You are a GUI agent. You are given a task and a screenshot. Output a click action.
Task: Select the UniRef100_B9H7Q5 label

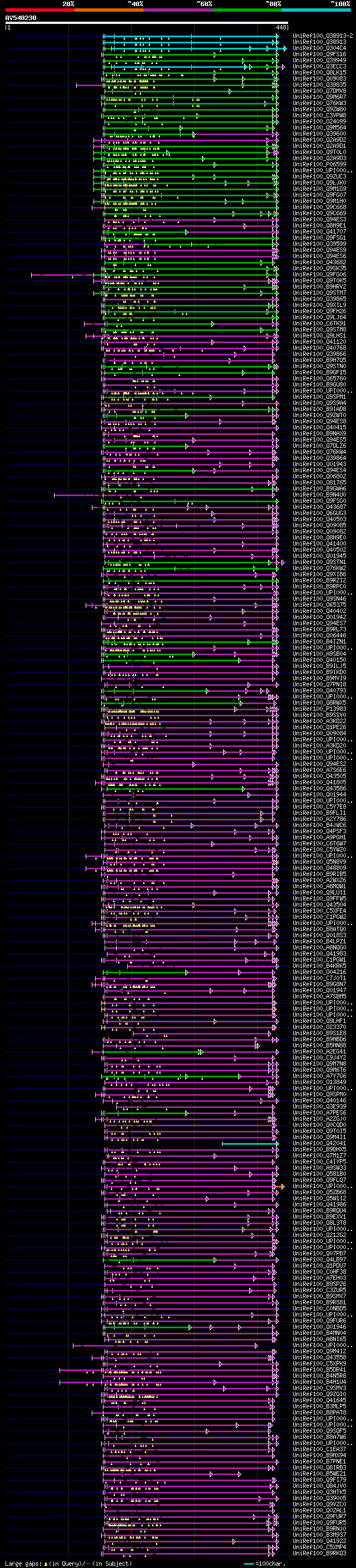click(x=319, y=360)
